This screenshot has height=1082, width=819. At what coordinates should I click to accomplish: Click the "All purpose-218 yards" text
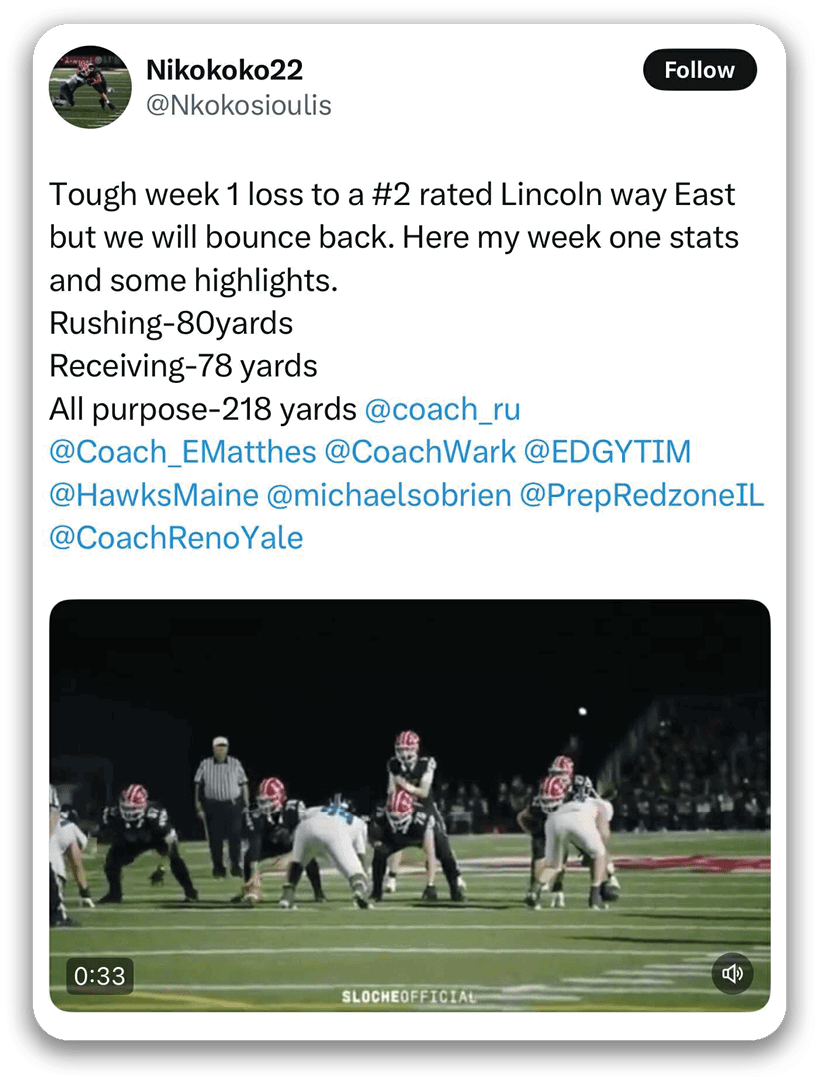(x=203, y=410)
